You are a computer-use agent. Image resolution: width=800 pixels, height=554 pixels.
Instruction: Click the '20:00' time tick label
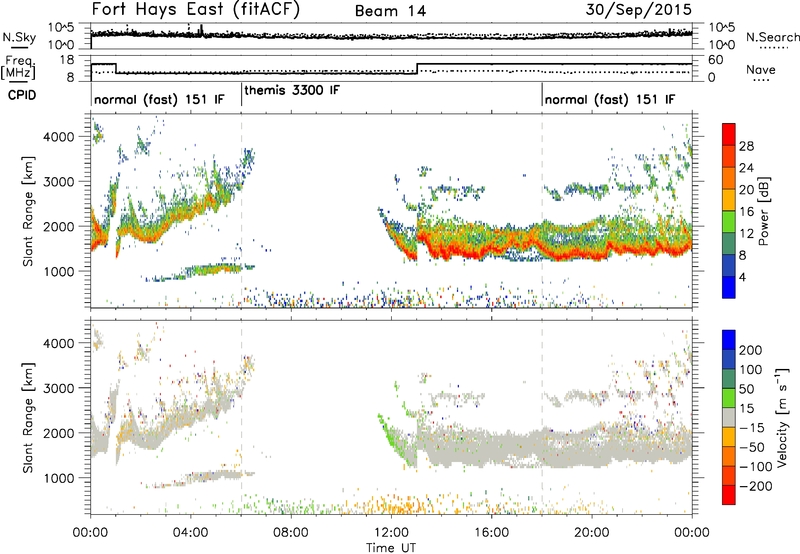[591, 533]
